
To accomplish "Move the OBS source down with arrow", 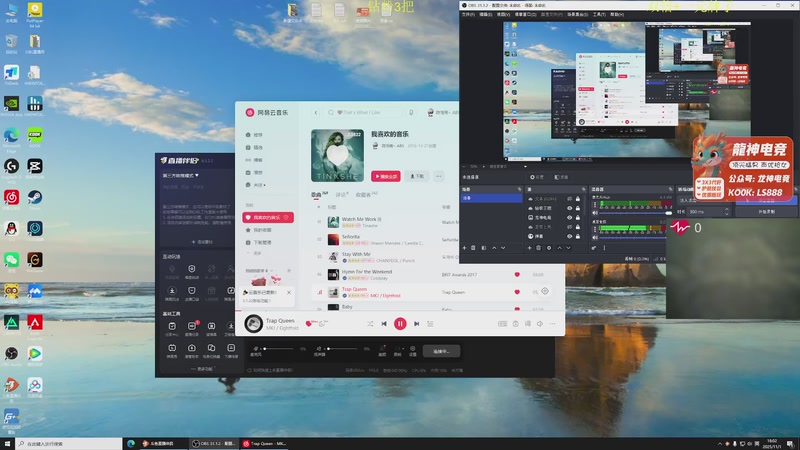I will [568, 248].
